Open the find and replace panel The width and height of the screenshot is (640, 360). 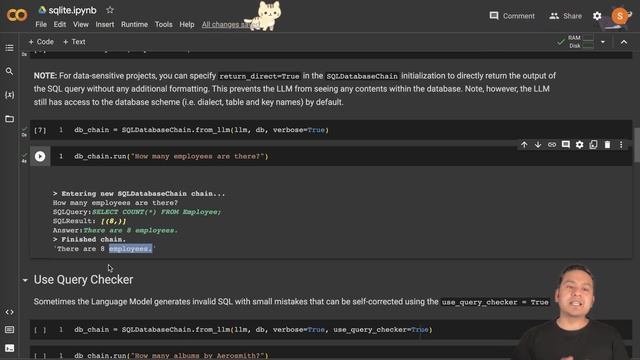(x=9, y=71)
